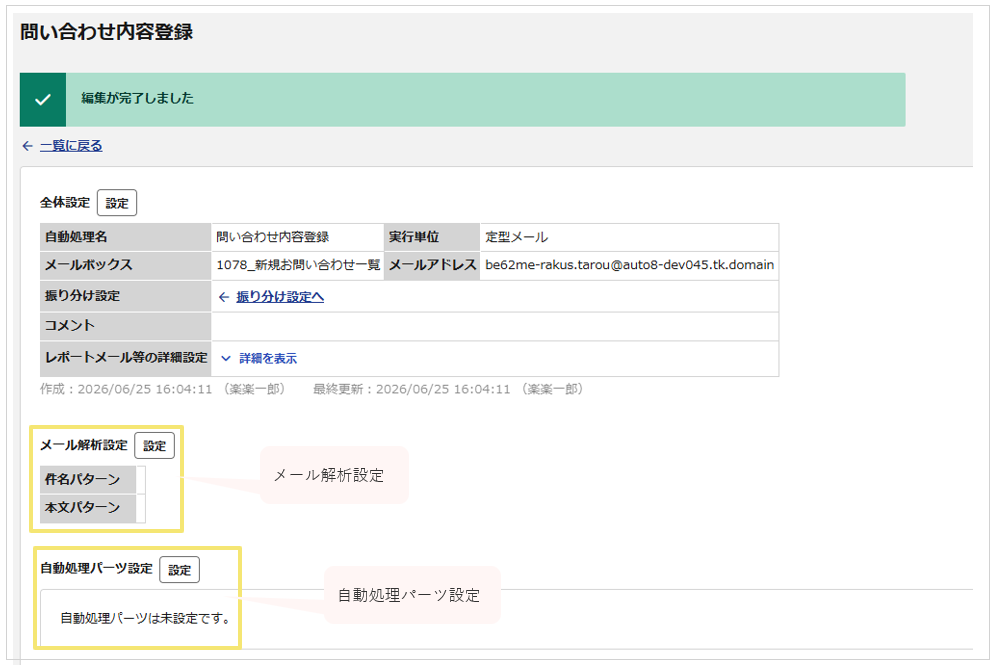Select the メールアドレス header cell
The width and height of the screenshot is (995, 665).
point(432,265)
